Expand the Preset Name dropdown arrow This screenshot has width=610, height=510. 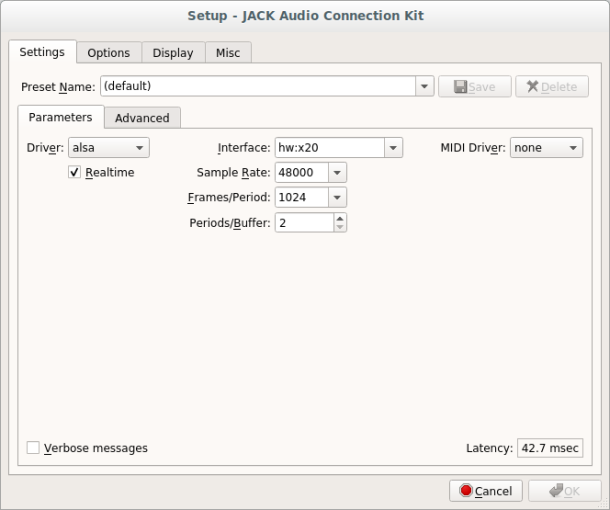[424, 86]
